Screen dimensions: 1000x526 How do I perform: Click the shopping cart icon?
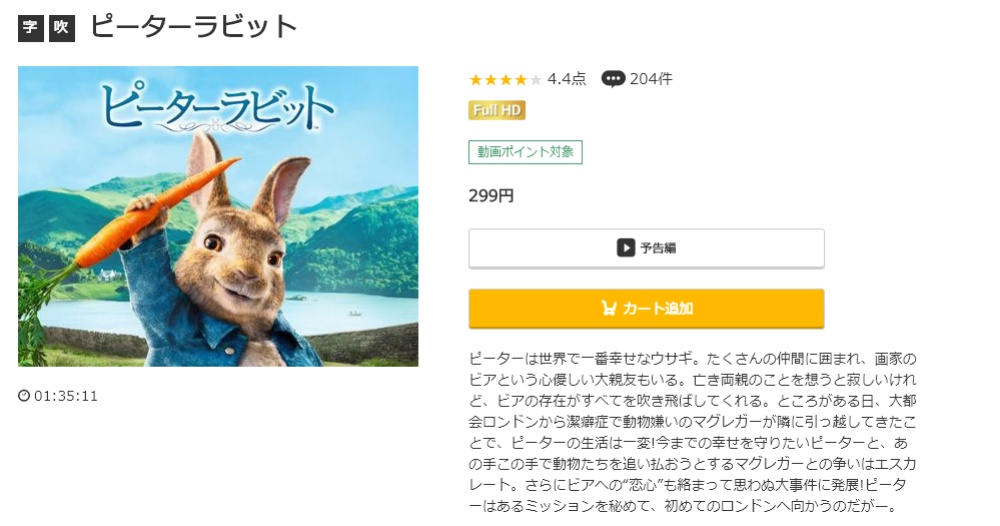[609, 308]
